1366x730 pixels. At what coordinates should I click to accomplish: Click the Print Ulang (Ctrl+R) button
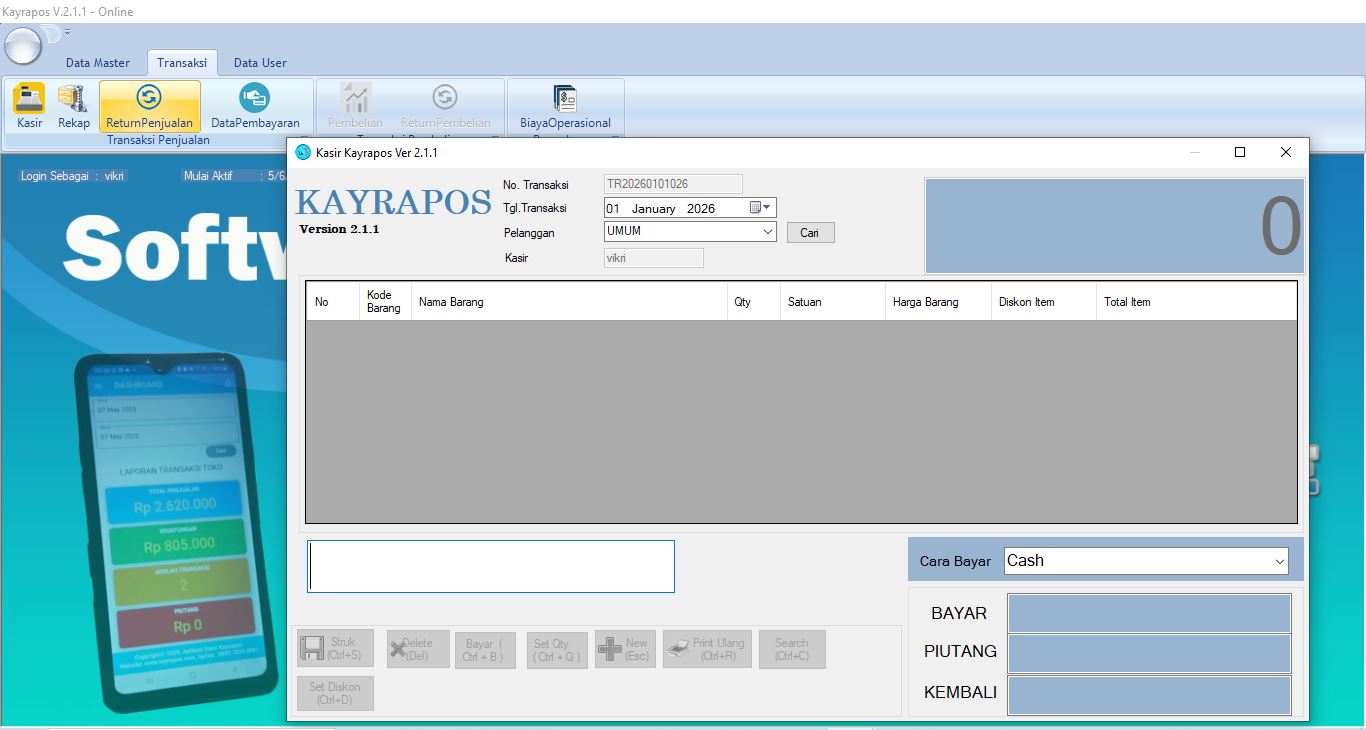point(707,649)
